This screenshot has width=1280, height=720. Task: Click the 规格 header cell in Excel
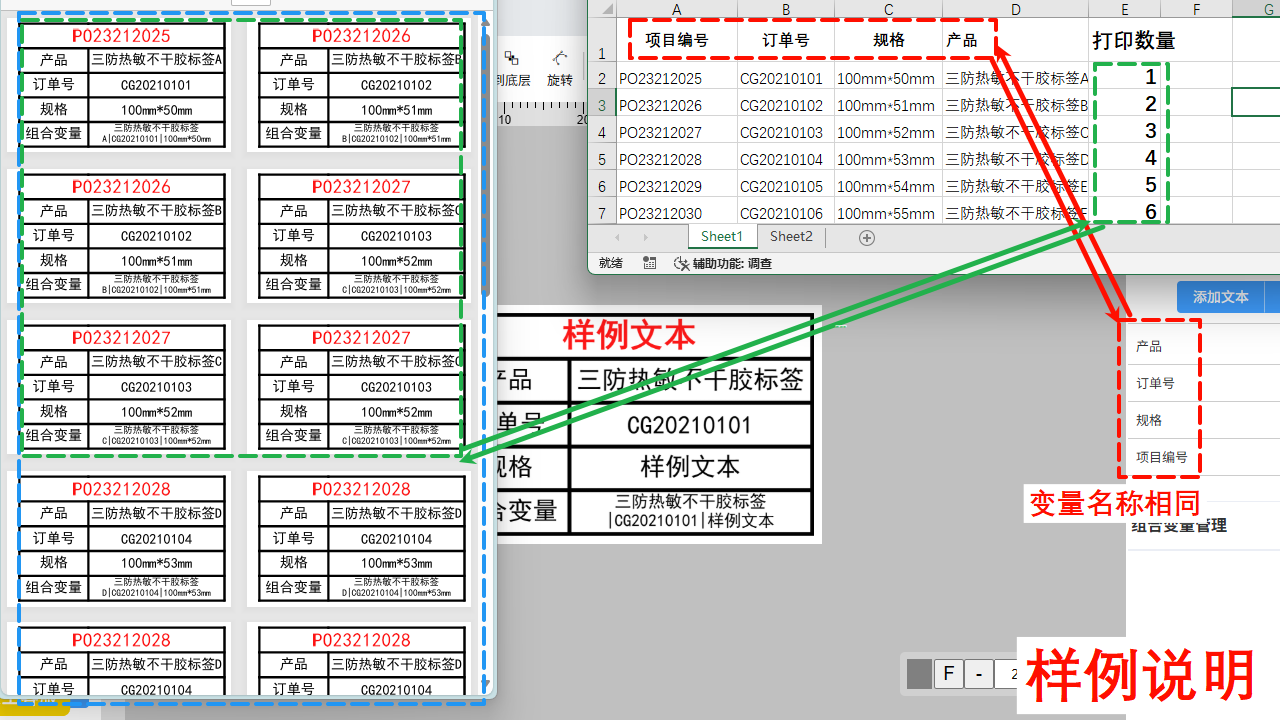[x=888, y=41]
